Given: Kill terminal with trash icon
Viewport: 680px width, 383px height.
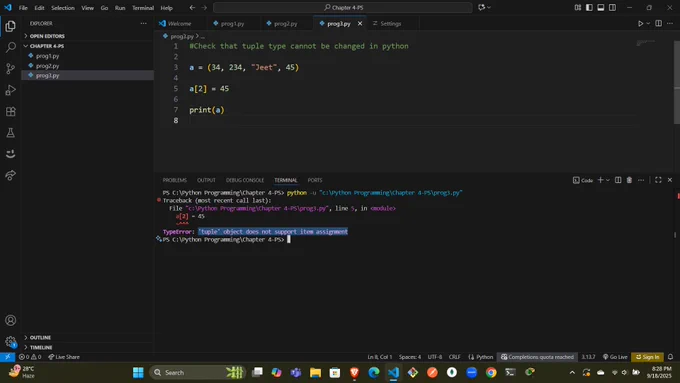Looking at the screenshot, I should coord(629,180).
